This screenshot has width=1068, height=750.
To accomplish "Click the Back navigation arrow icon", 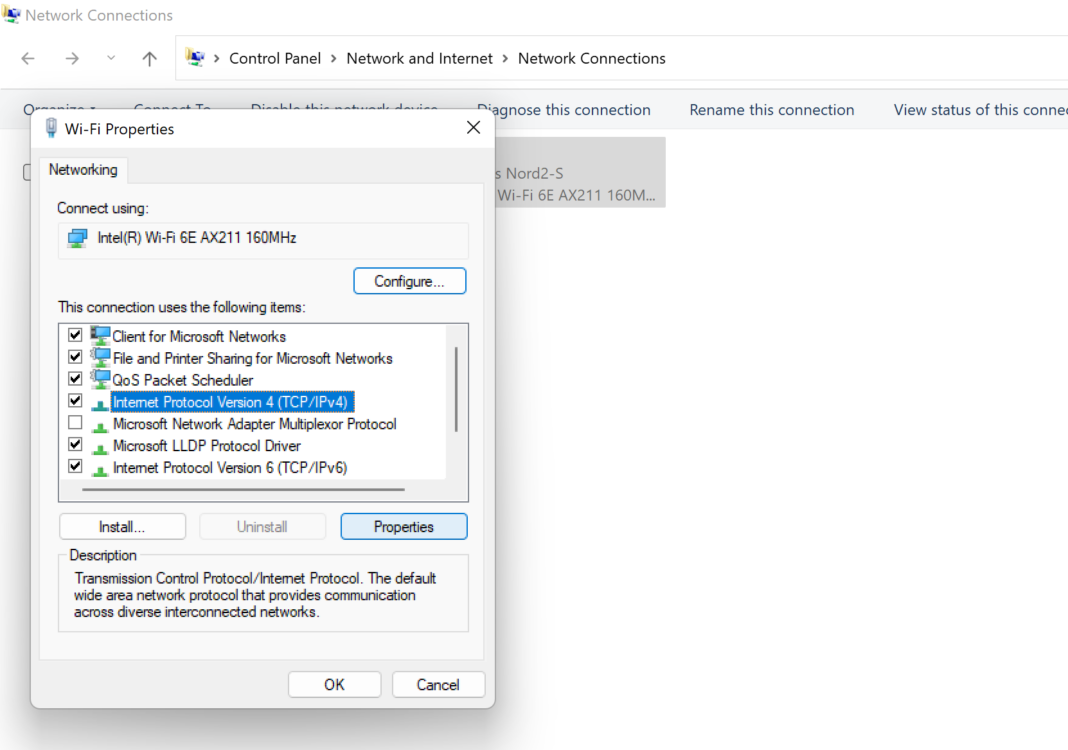I will click(x=27, y=58).
